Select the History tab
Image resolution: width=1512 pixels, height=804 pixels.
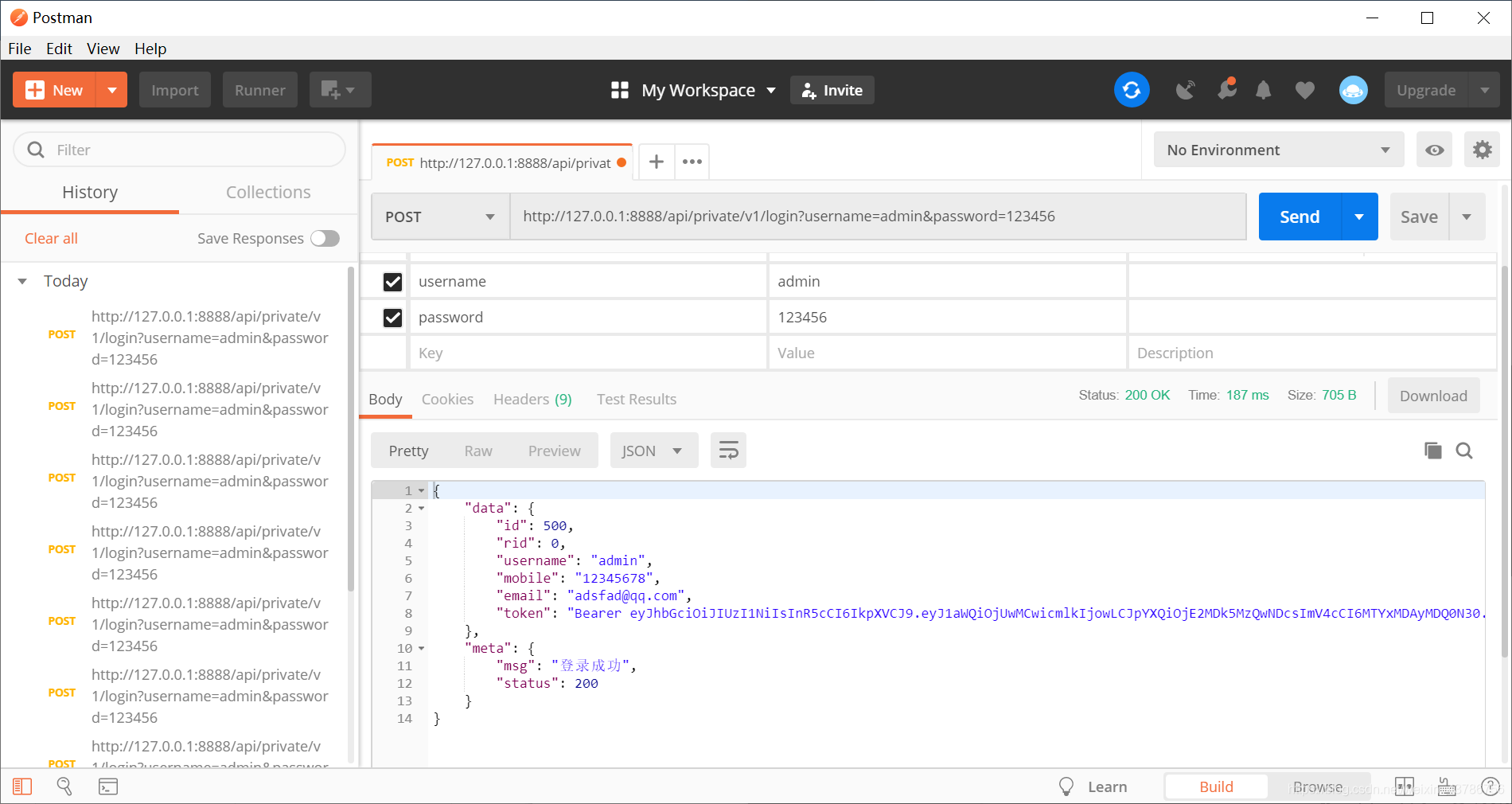[90, 192]
